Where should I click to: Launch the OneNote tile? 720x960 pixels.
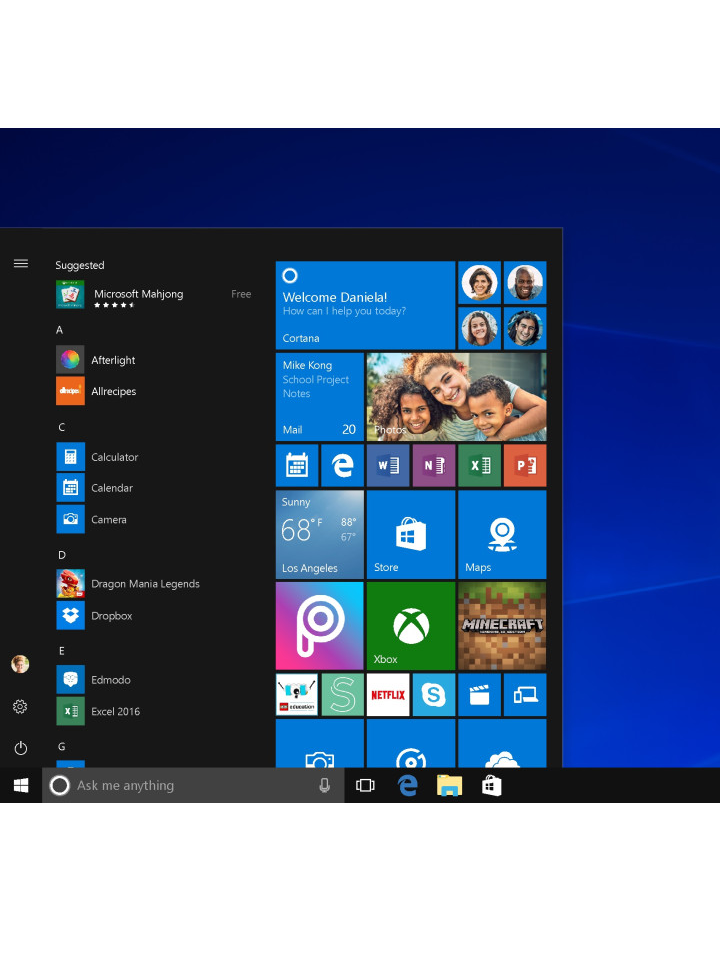point(433,465)
